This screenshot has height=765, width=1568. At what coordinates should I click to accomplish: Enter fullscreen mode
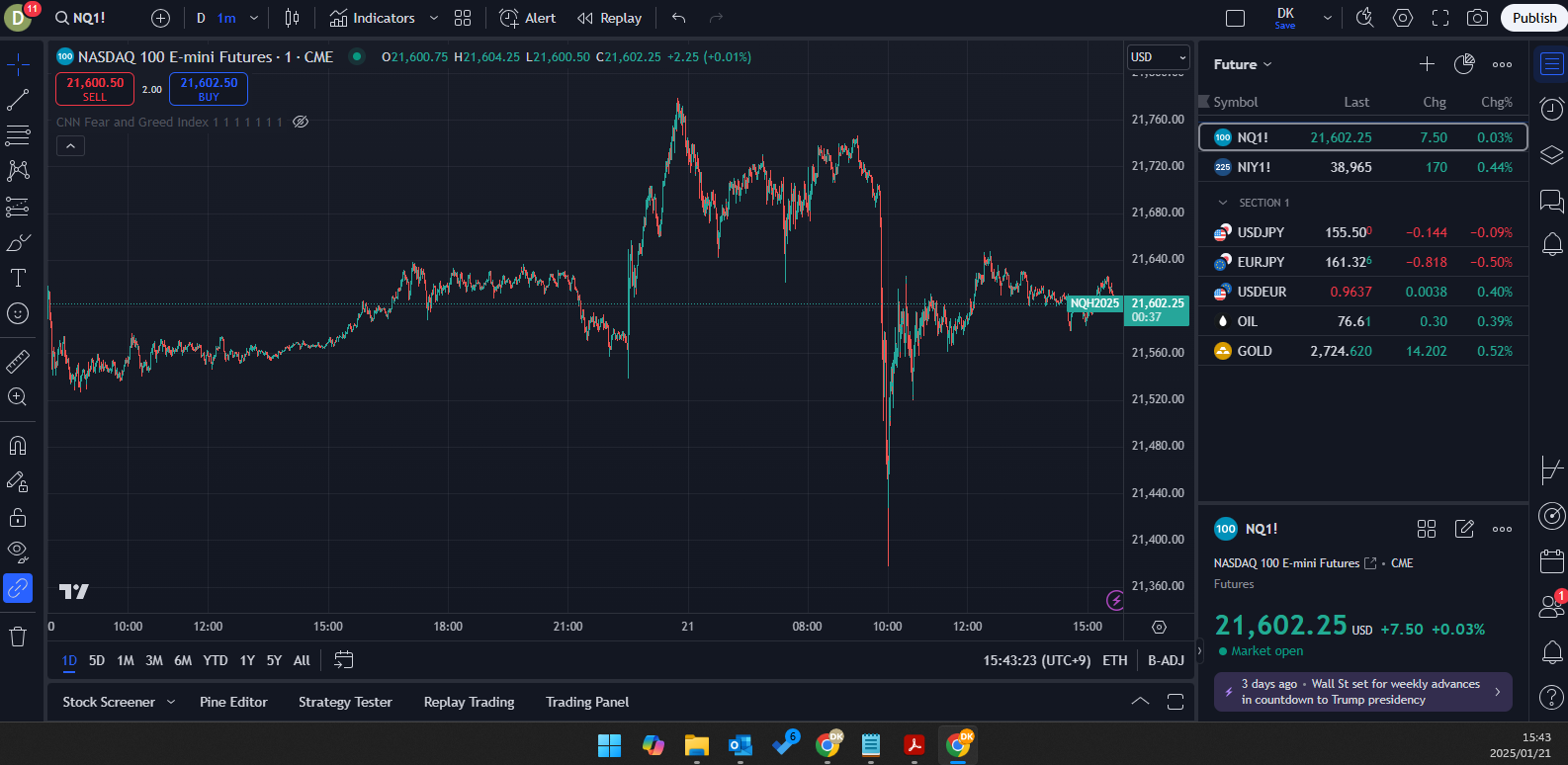point(1440,18)
